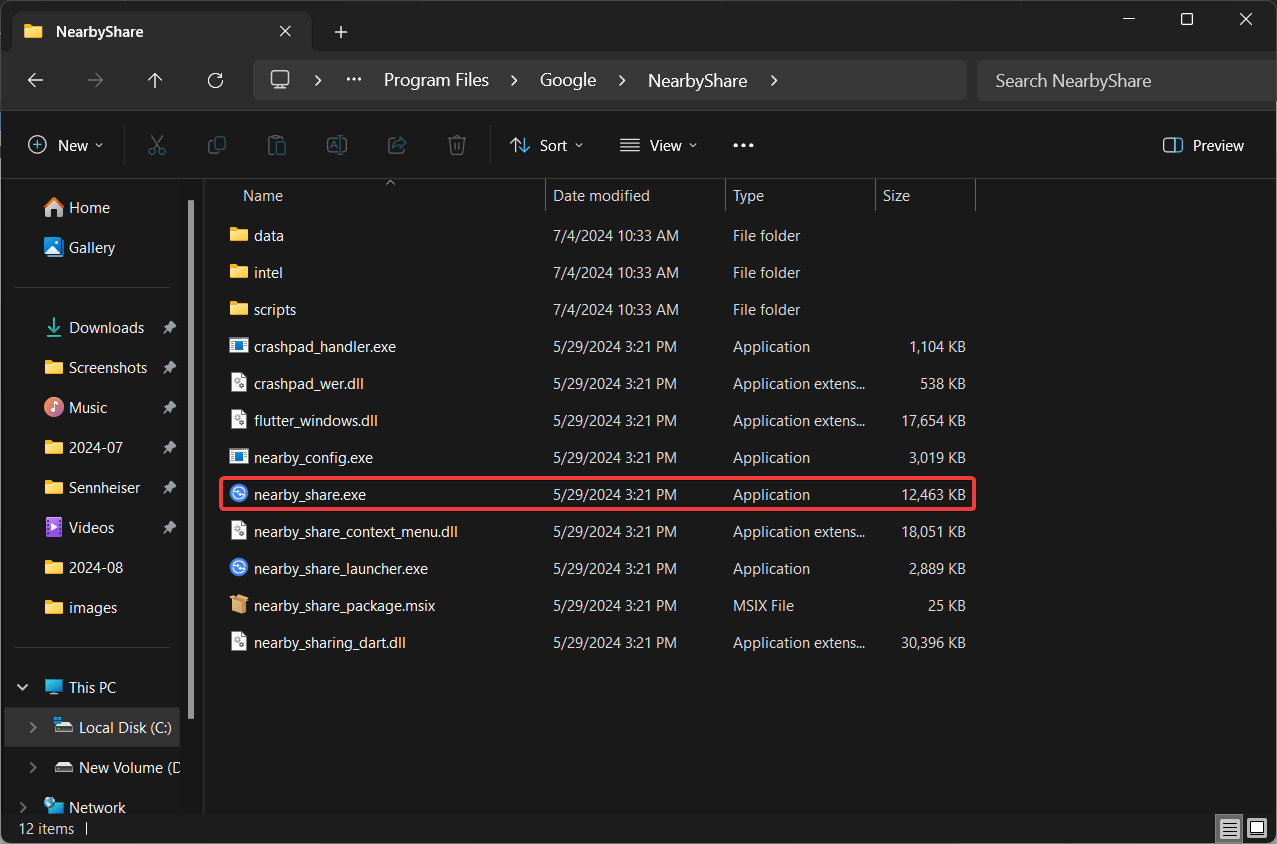Screen dimensions: 1277x844
Task: Refresh the NearbyShare folder view
Action: point(215,81)
